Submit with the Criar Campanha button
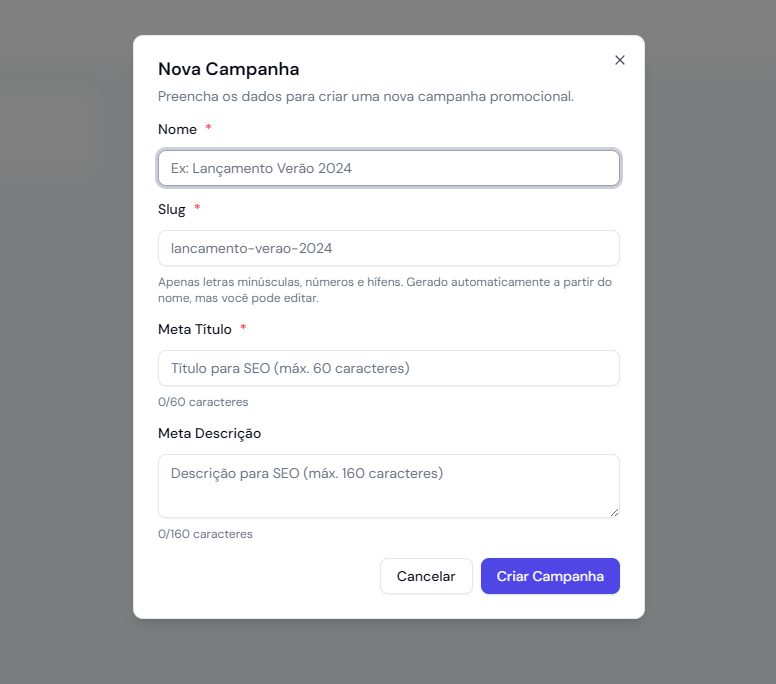The height and width of the screenshot is (684, 776). pos(550,576)
